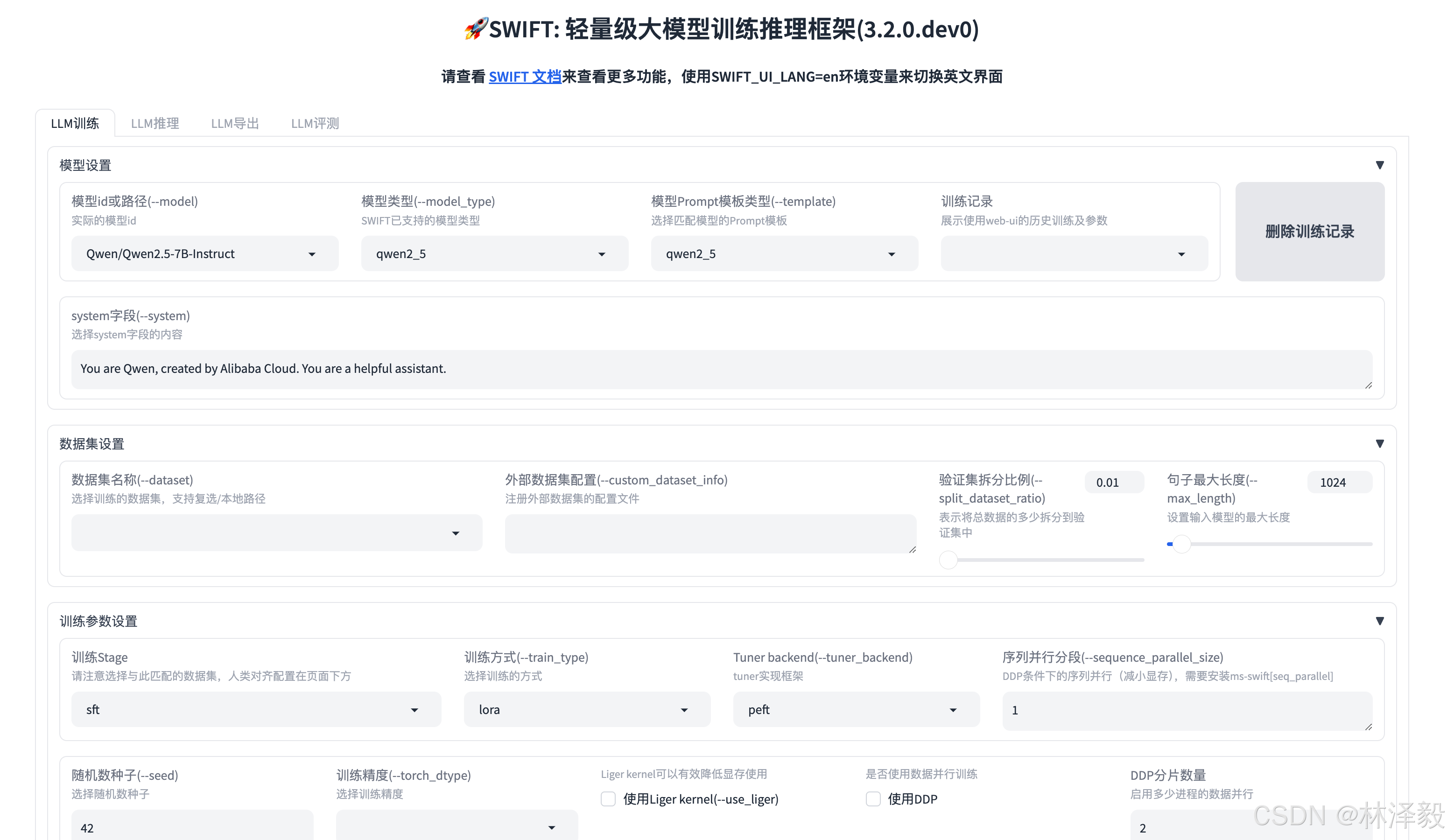This screenshot has width=1447, height=840.
Task: Click the 删除训练记录 button
Action: pos(1309,231)
